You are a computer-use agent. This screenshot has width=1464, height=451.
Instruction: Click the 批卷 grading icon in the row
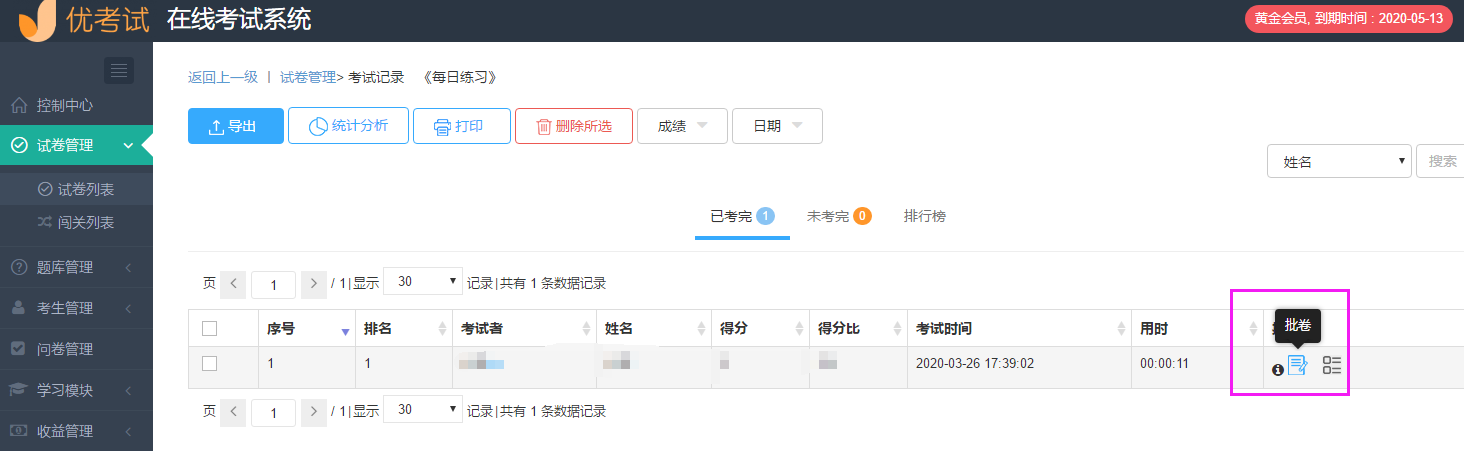click(1297, 366)
